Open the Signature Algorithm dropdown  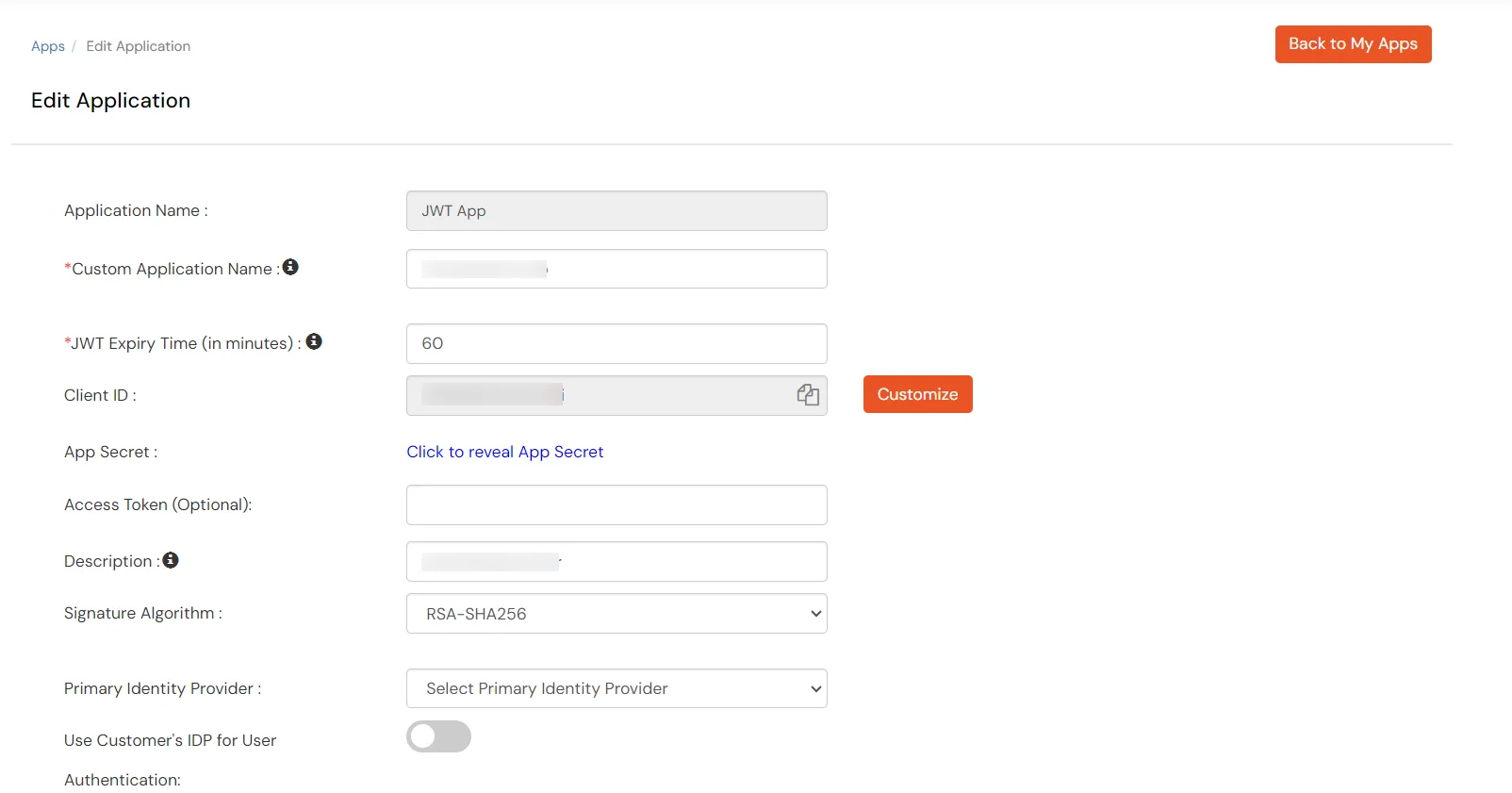point(616,614)
